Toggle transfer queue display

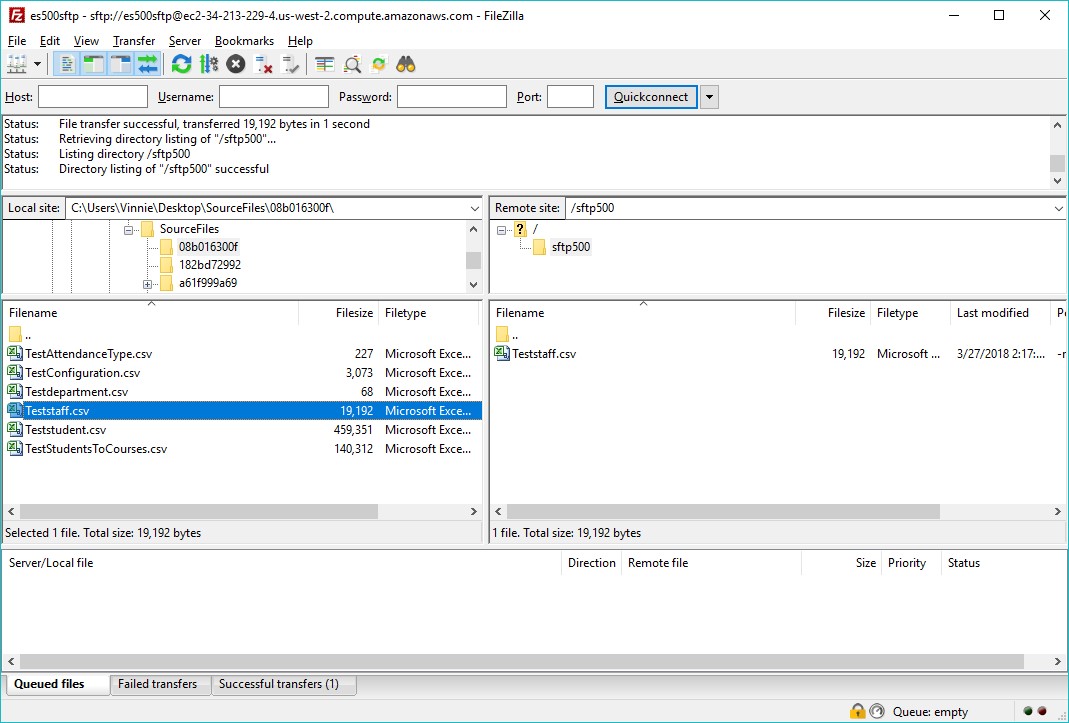pos(148,65)
